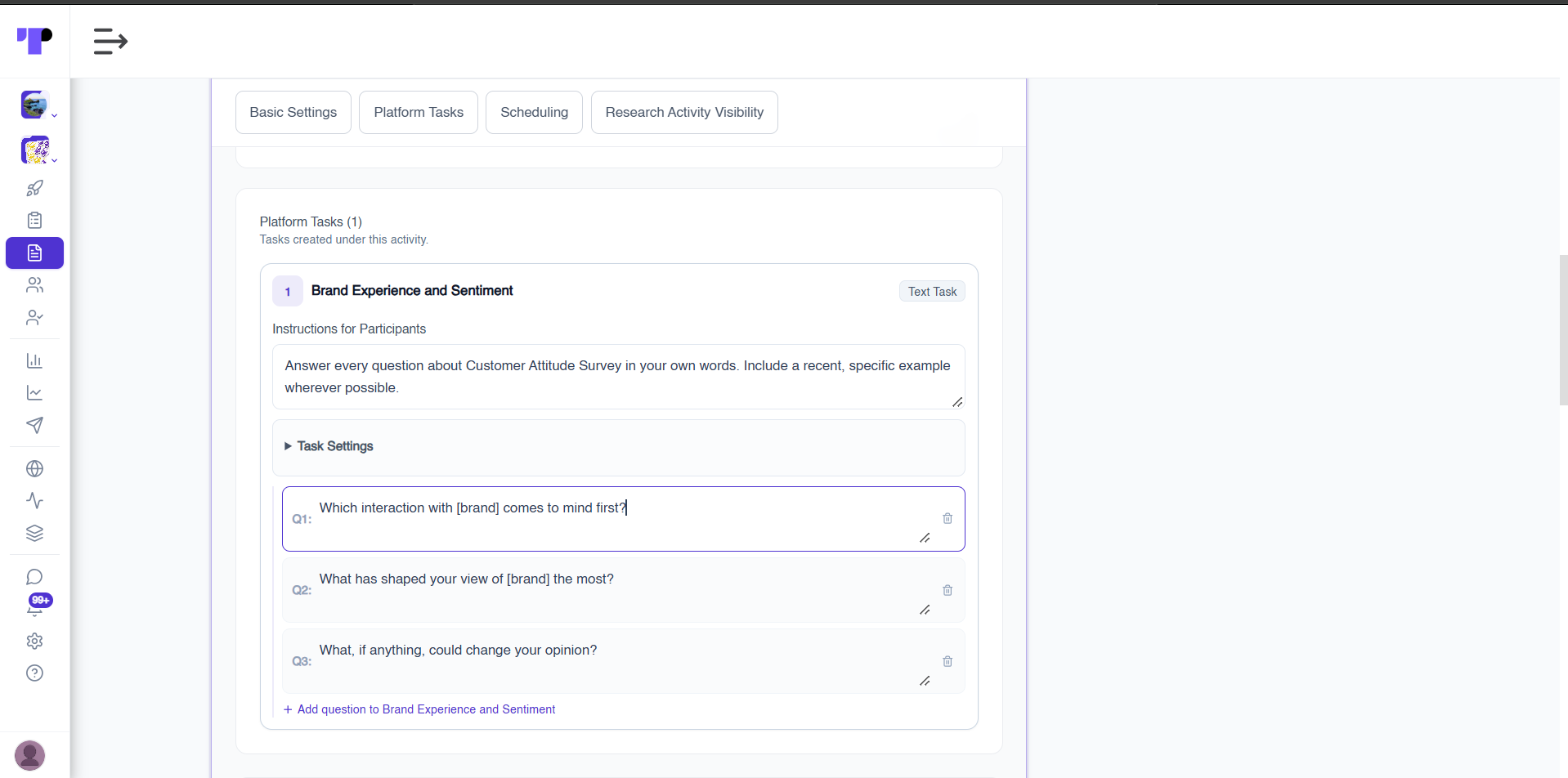Delete question Q3 with trash icon
The height and width of the screenshot is (778, 1568).
tap(948, 661)
